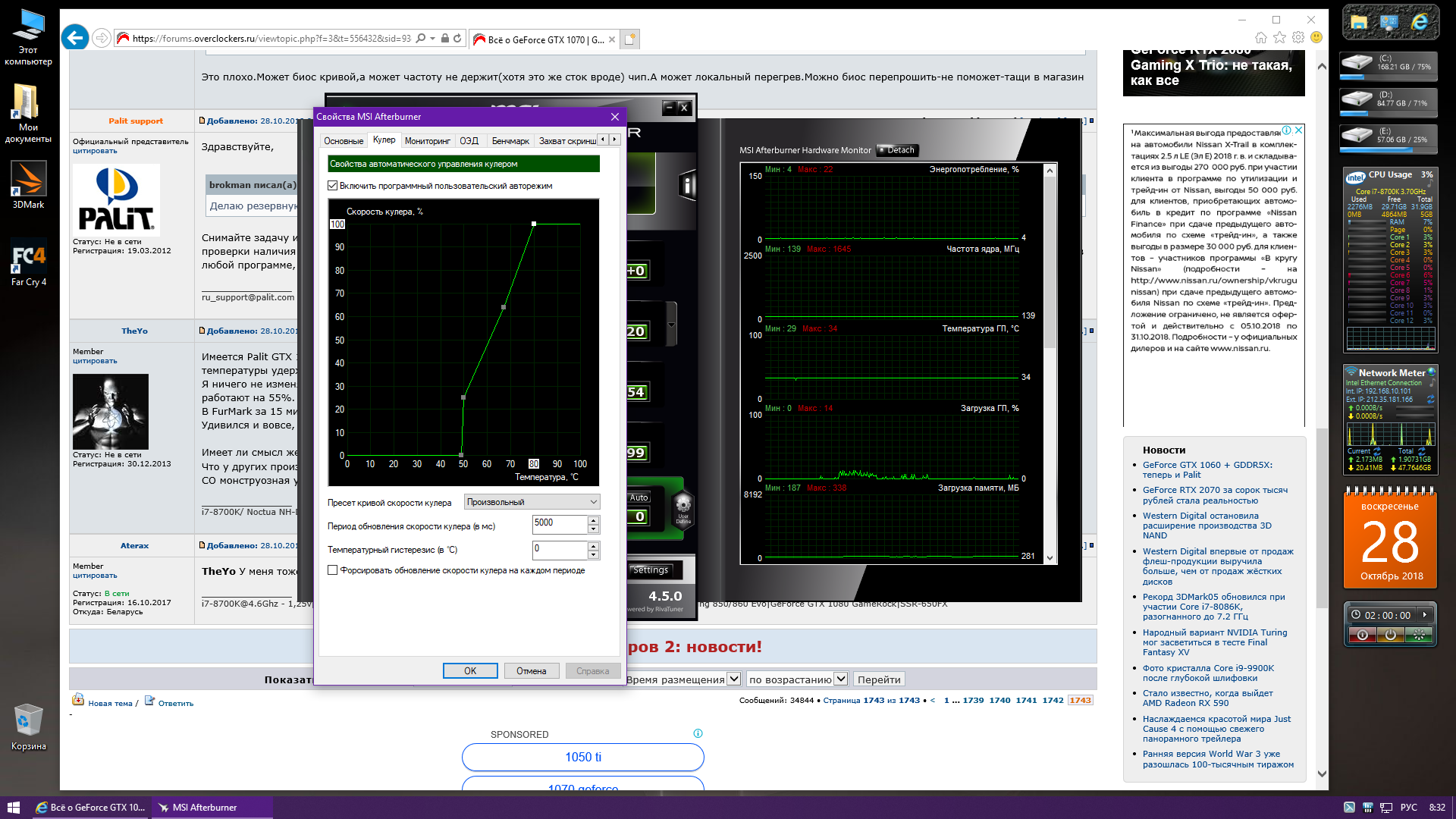Click the Afterburner info 'i' icon
The height and width of the screenshot is (819, 1456).
point(687,185)
